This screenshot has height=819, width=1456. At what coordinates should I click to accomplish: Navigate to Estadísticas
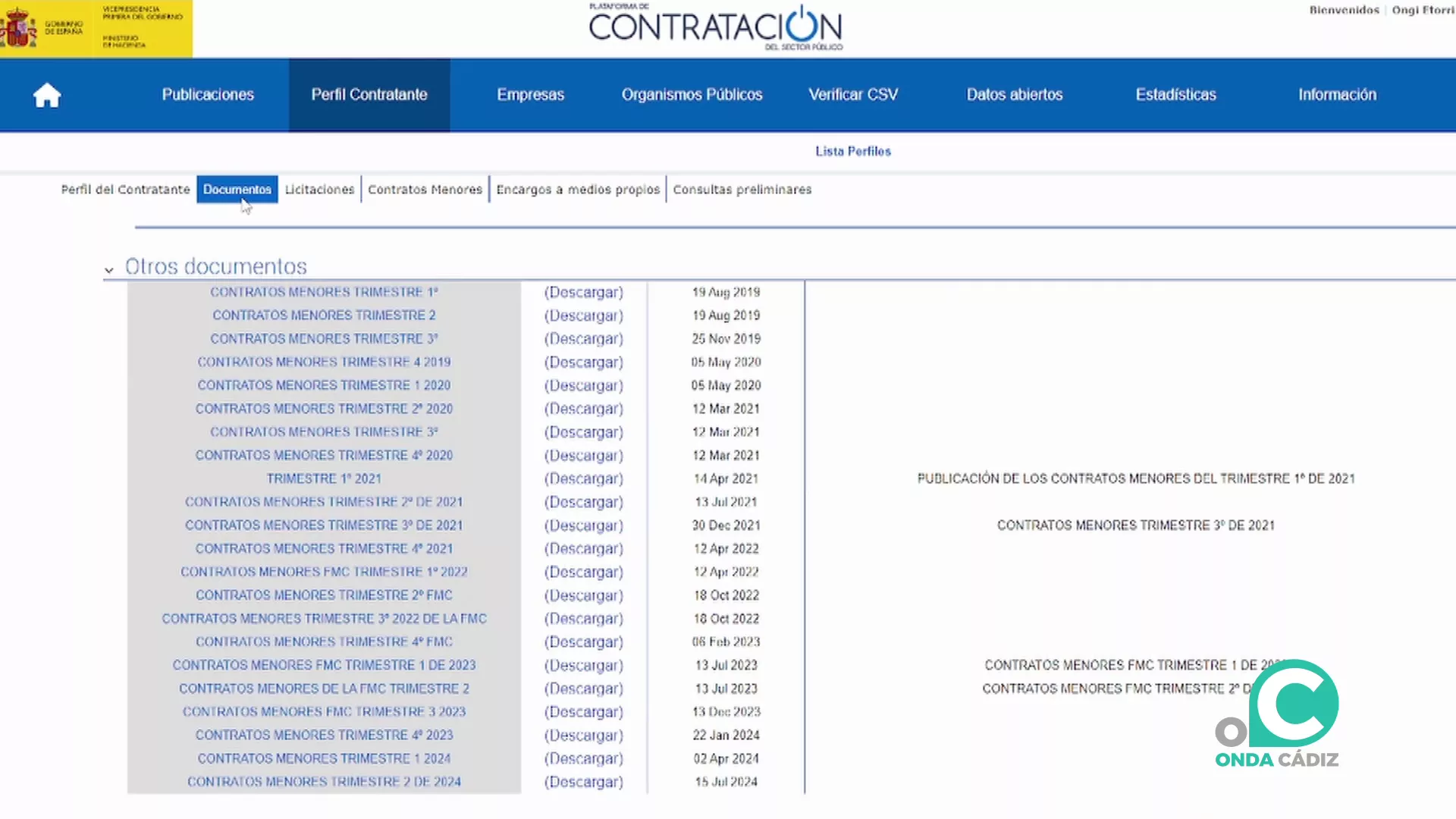1175,94
